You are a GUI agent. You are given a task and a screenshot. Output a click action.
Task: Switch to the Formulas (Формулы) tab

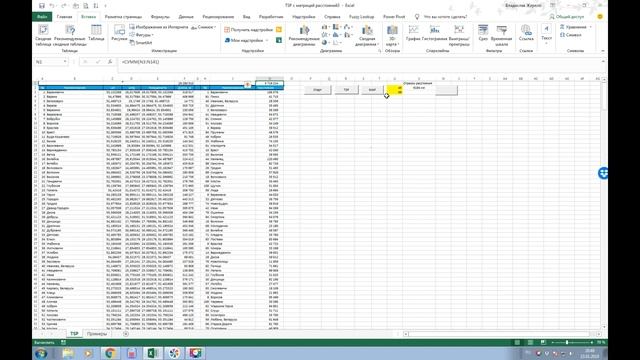tap(160, 17)
